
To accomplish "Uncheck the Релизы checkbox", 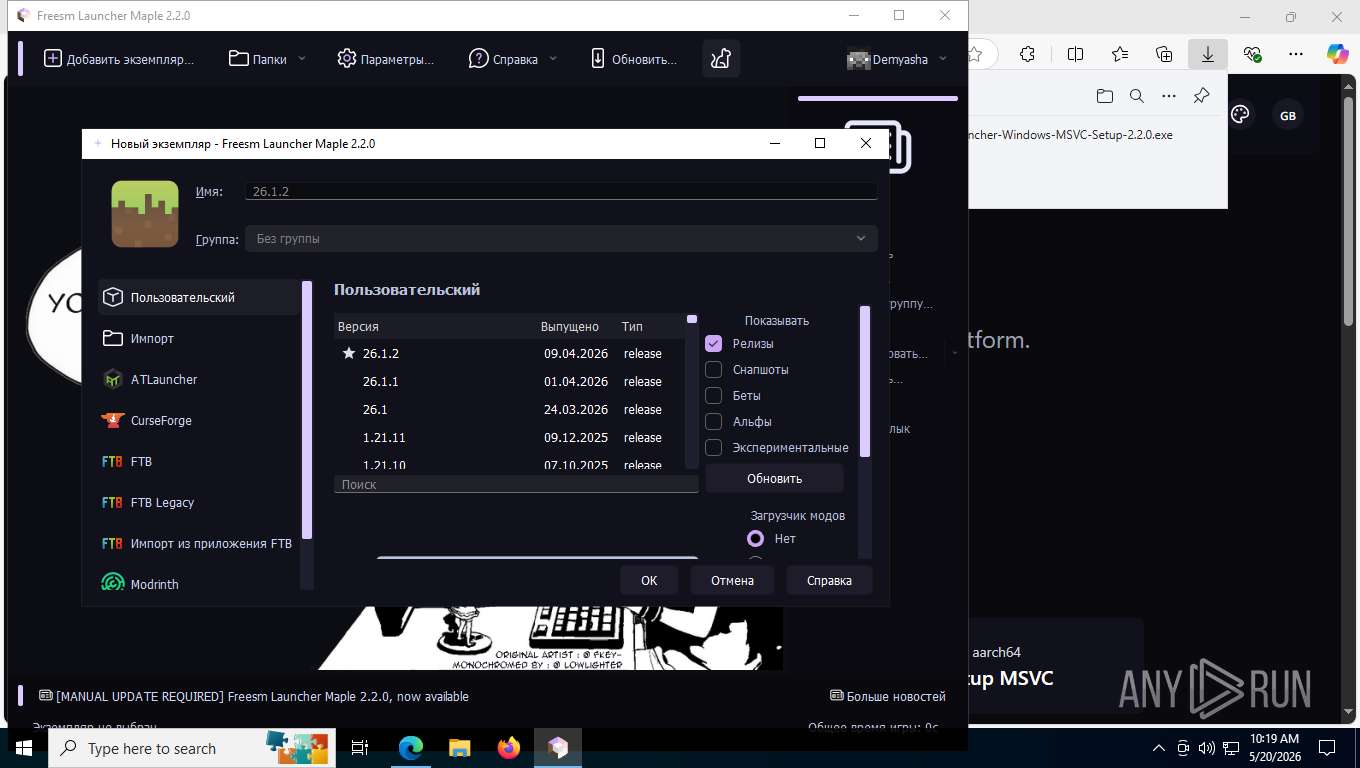I will (x=714, y=343).
